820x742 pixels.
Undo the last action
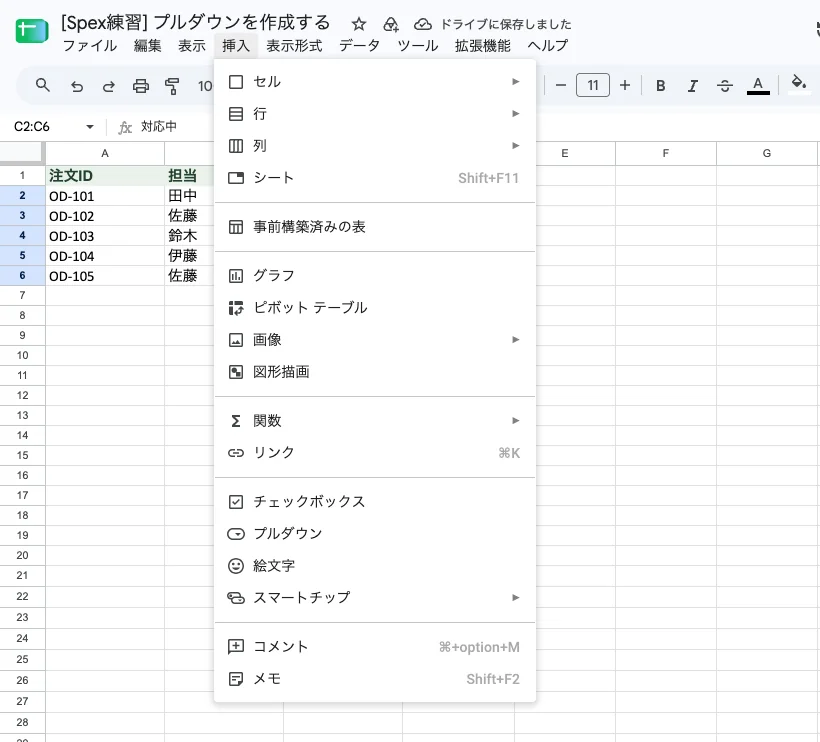(x=77, y=86)
